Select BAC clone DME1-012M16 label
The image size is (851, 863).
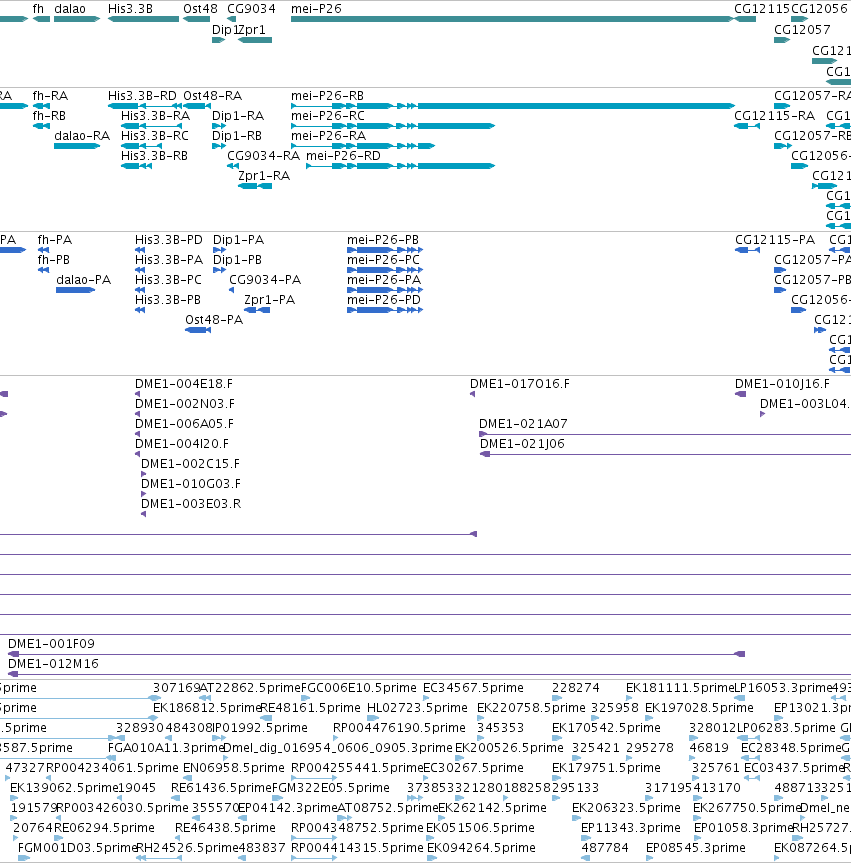(x=53, y=664)
